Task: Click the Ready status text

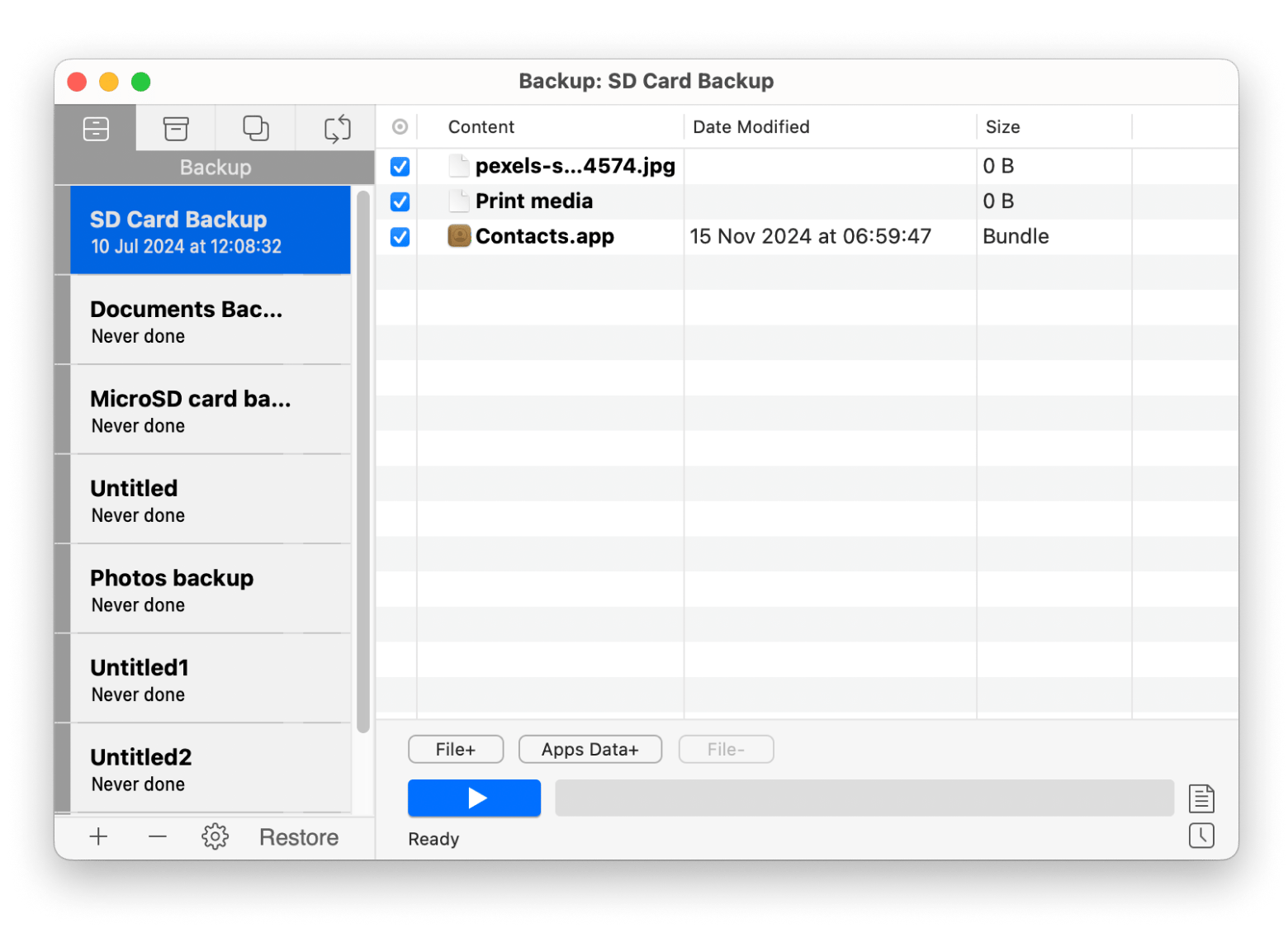Action: pyautogui.click(x=433, y=839)
